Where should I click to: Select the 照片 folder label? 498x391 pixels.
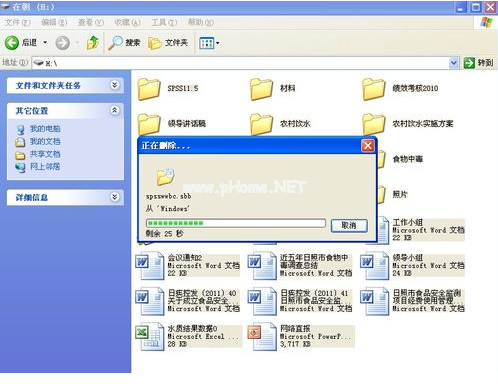(x=400, y=194)
